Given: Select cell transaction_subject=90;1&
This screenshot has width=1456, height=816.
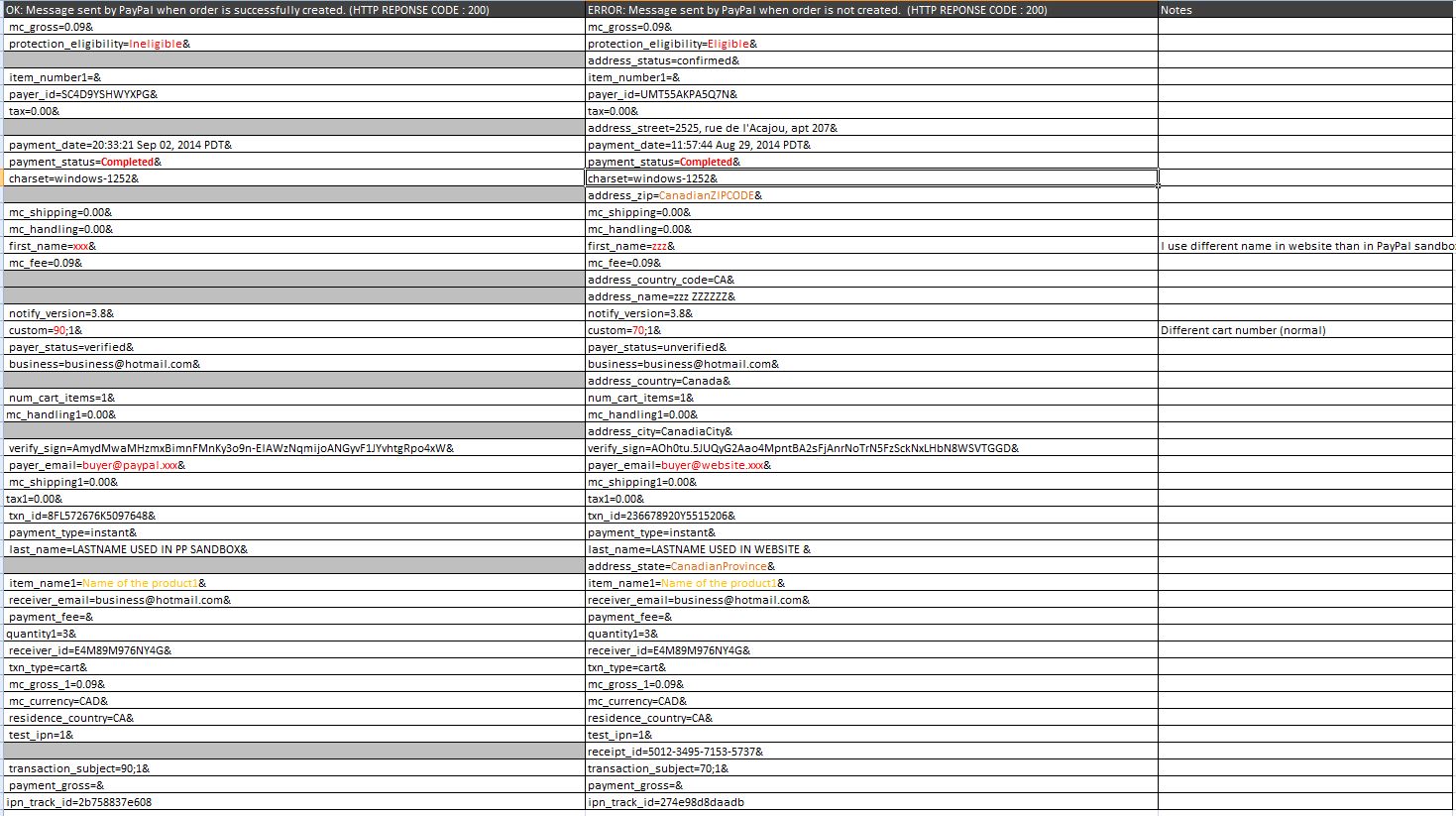Looking at the screenshot, I should [x=294, y=768].
